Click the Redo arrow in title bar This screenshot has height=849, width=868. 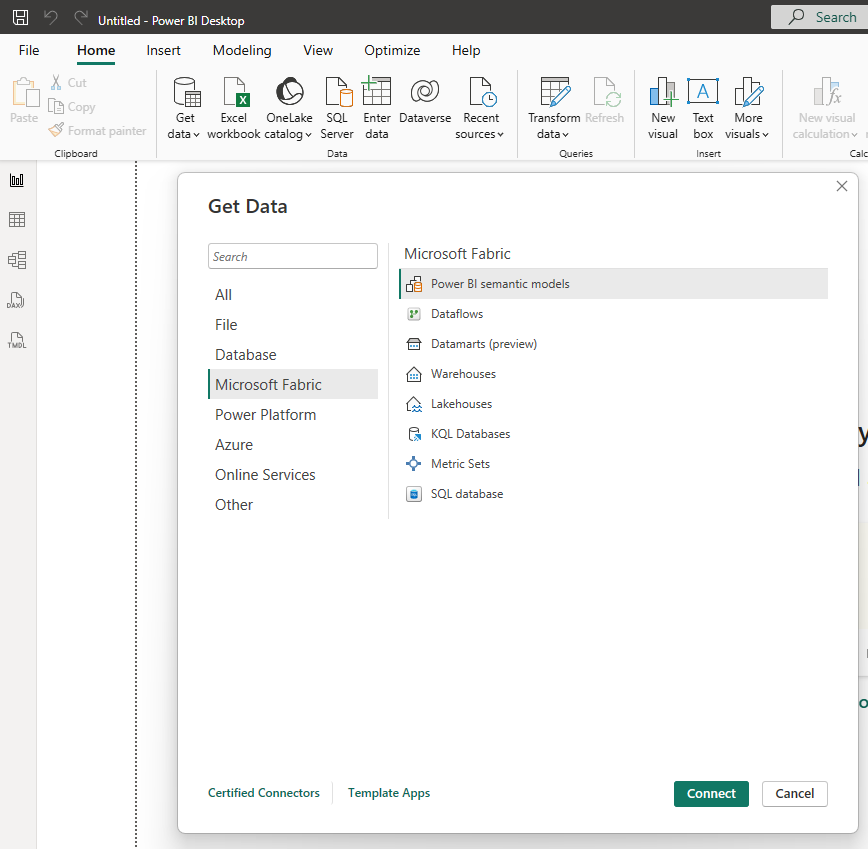[x=81, y=18]
